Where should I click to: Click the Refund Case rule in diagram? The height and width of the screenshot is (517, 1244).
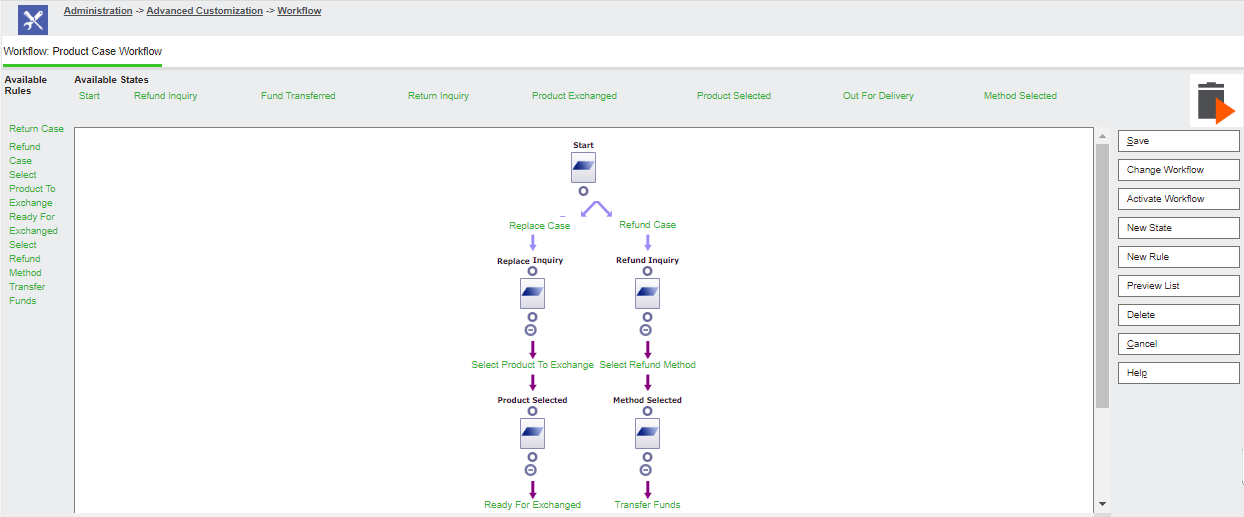pos(647,225)
